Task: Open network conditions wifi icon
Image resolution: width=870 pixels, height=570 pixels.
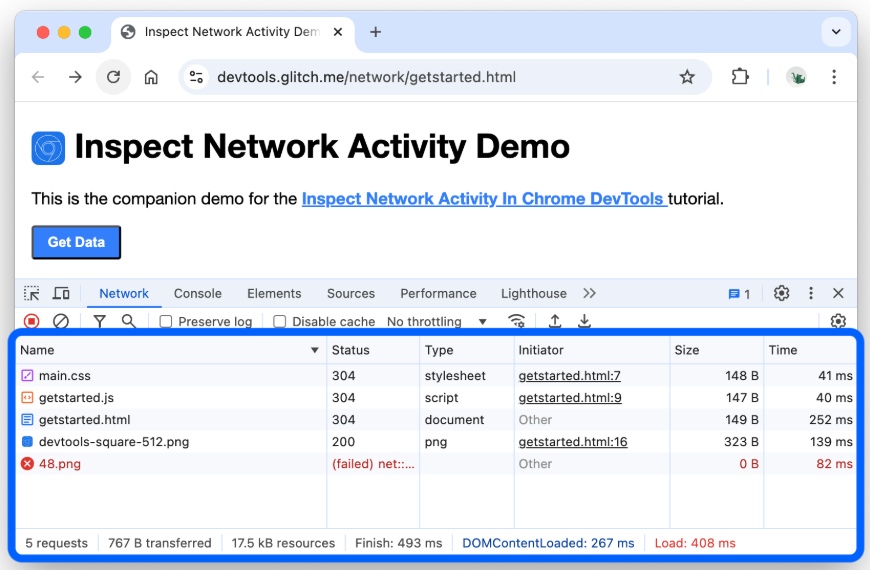Action: point(517,321)
